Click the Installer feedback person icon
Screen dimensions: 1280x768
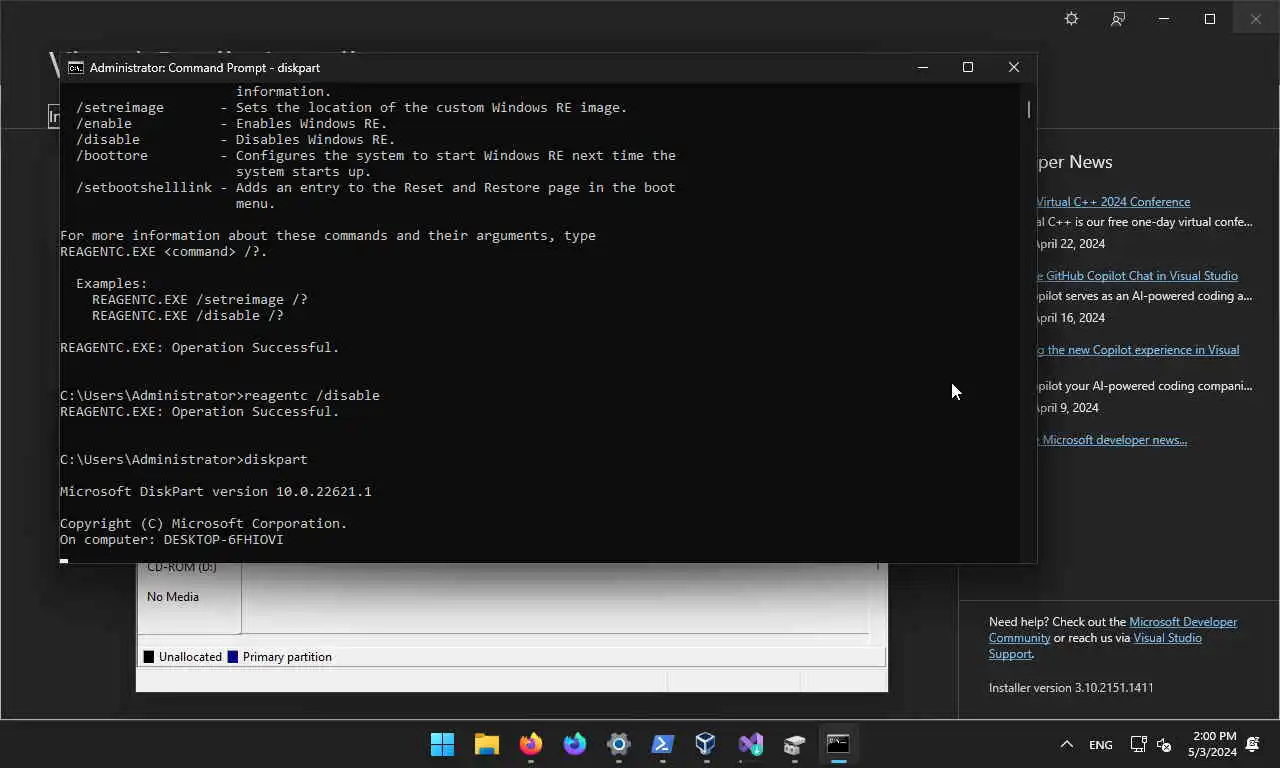pos(1118,19)
